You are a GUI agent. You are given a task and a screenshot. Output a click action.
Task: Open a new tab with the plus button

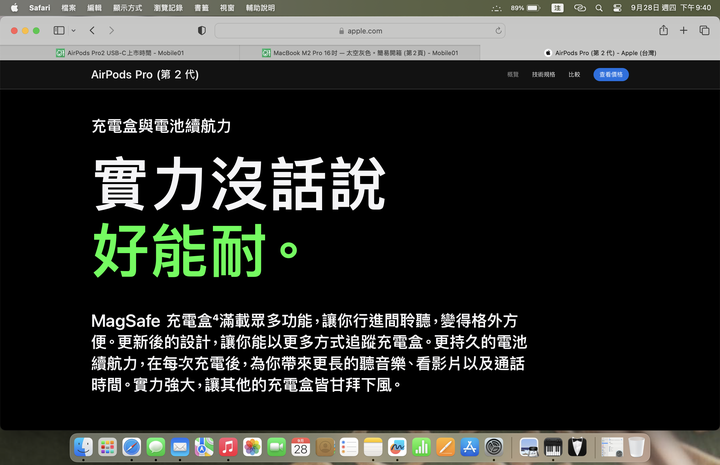tap(684, 30)
